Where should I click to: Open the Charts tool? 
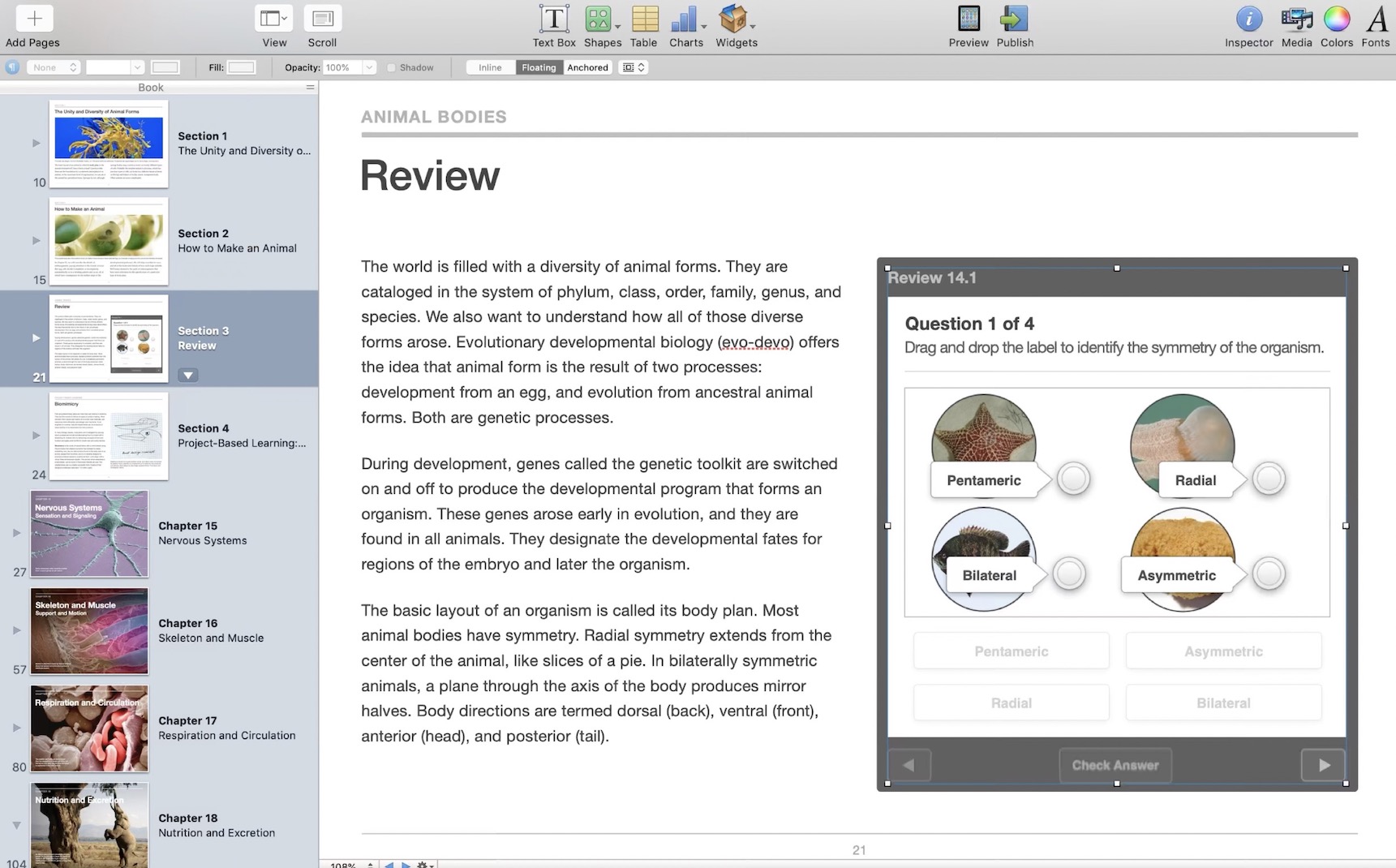pos(684,19)
